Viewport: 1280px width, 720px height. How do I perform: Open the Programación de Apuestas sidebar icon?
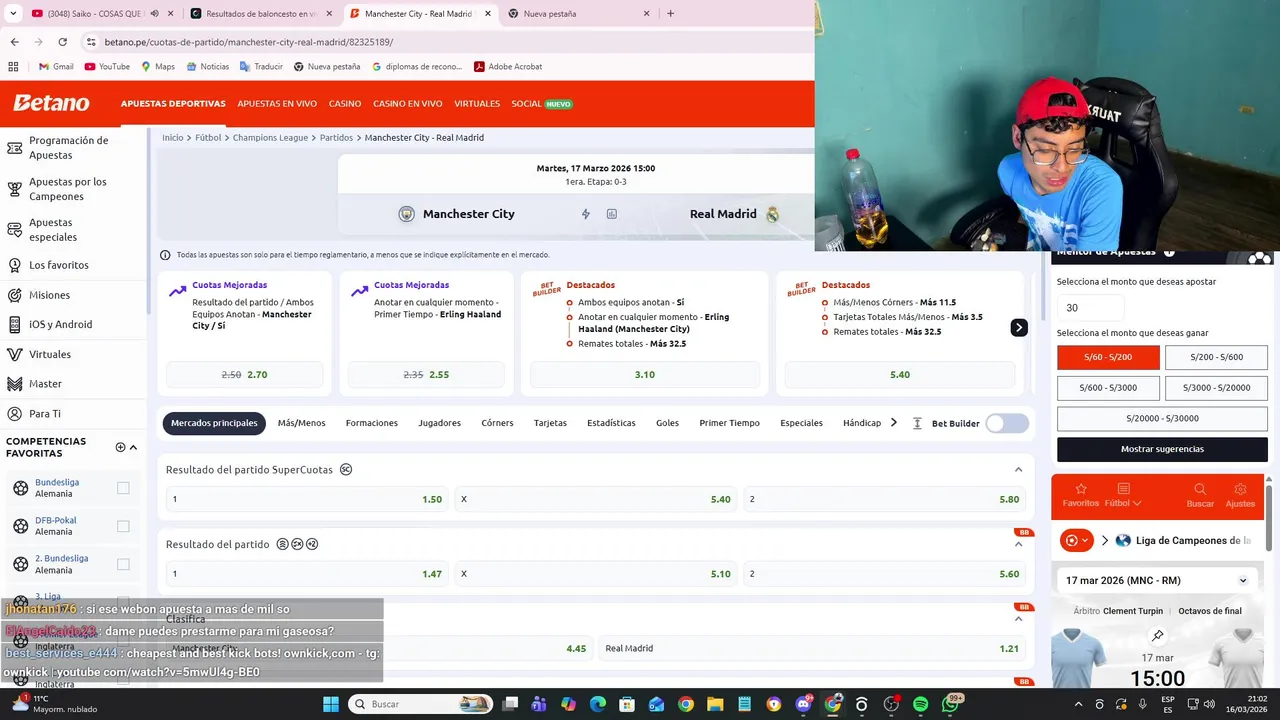click(14, 148)
